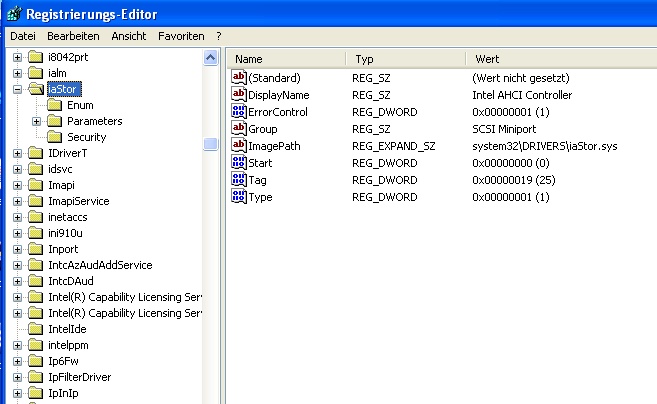Sort values by the Typ column header
Image resolution: width=657 pixels, height=404 pixels.
click(x=406, y=59)
